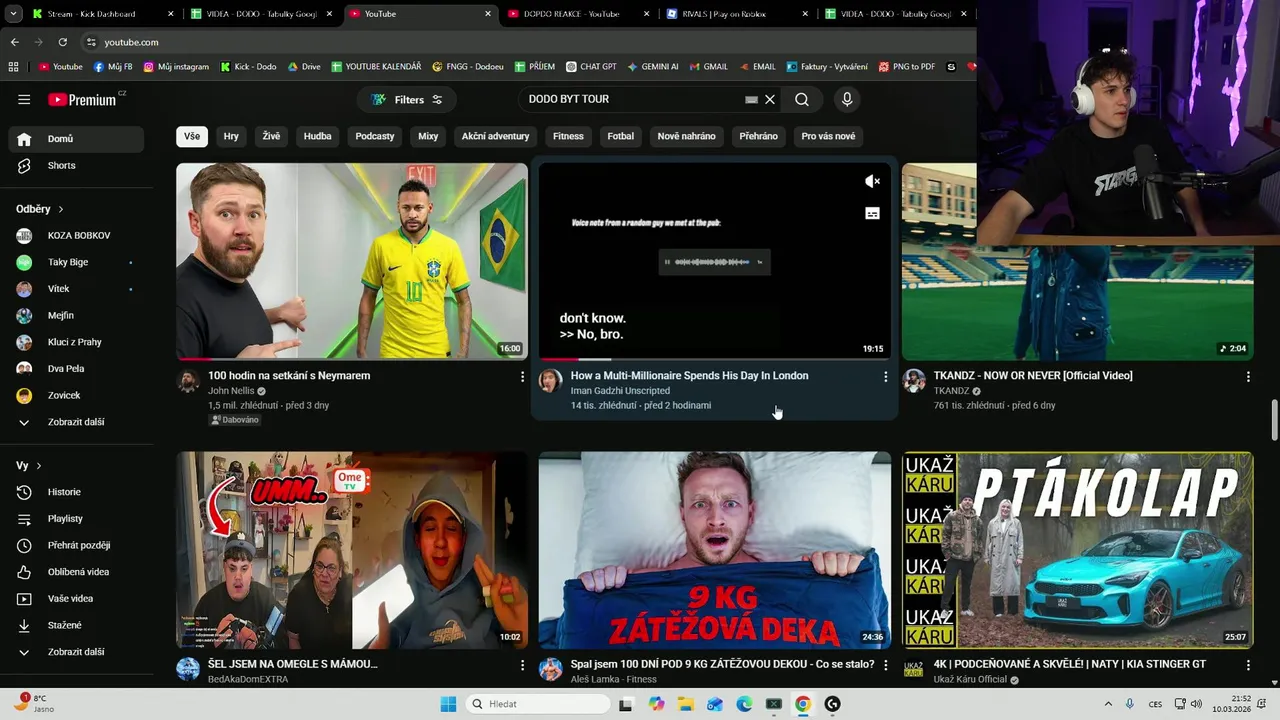Viewport: 1280px width, 720px height.
Task: Open Taky Bige channel subscription
Action: point(76,262)
